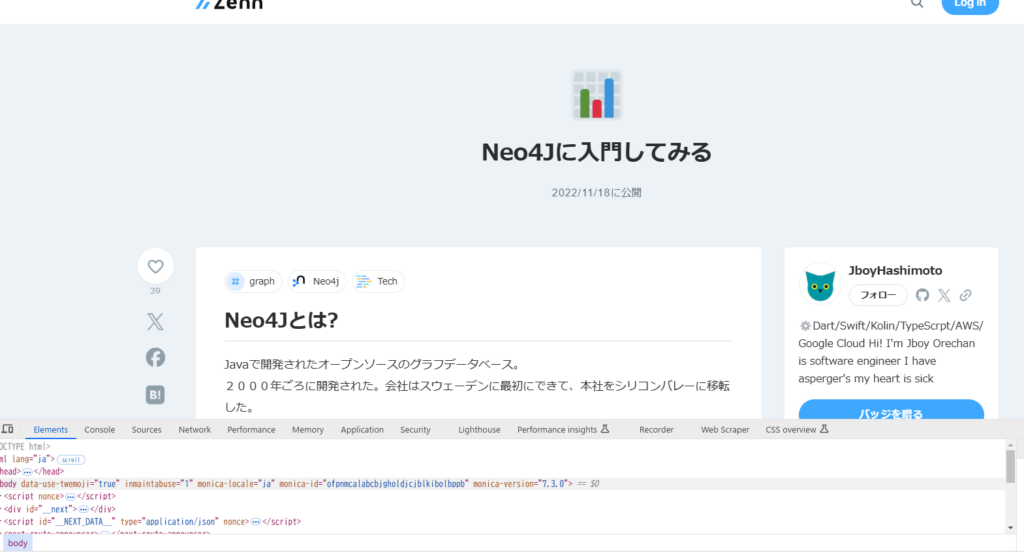
Task: Click DevTools scrollbar down arrow
Action: point(1010,528)
